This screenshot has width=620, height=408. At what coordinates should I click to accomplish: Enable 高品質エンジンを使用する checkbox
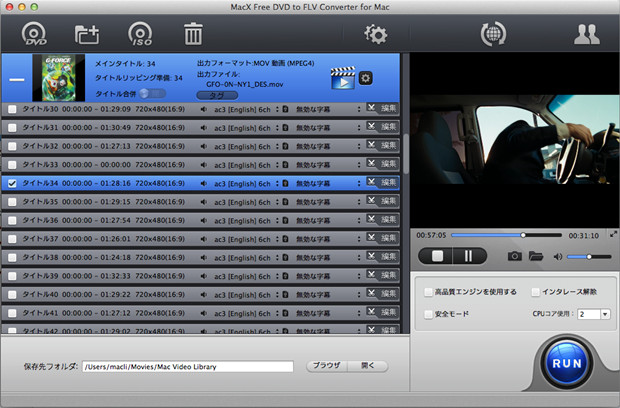point(428,292)
